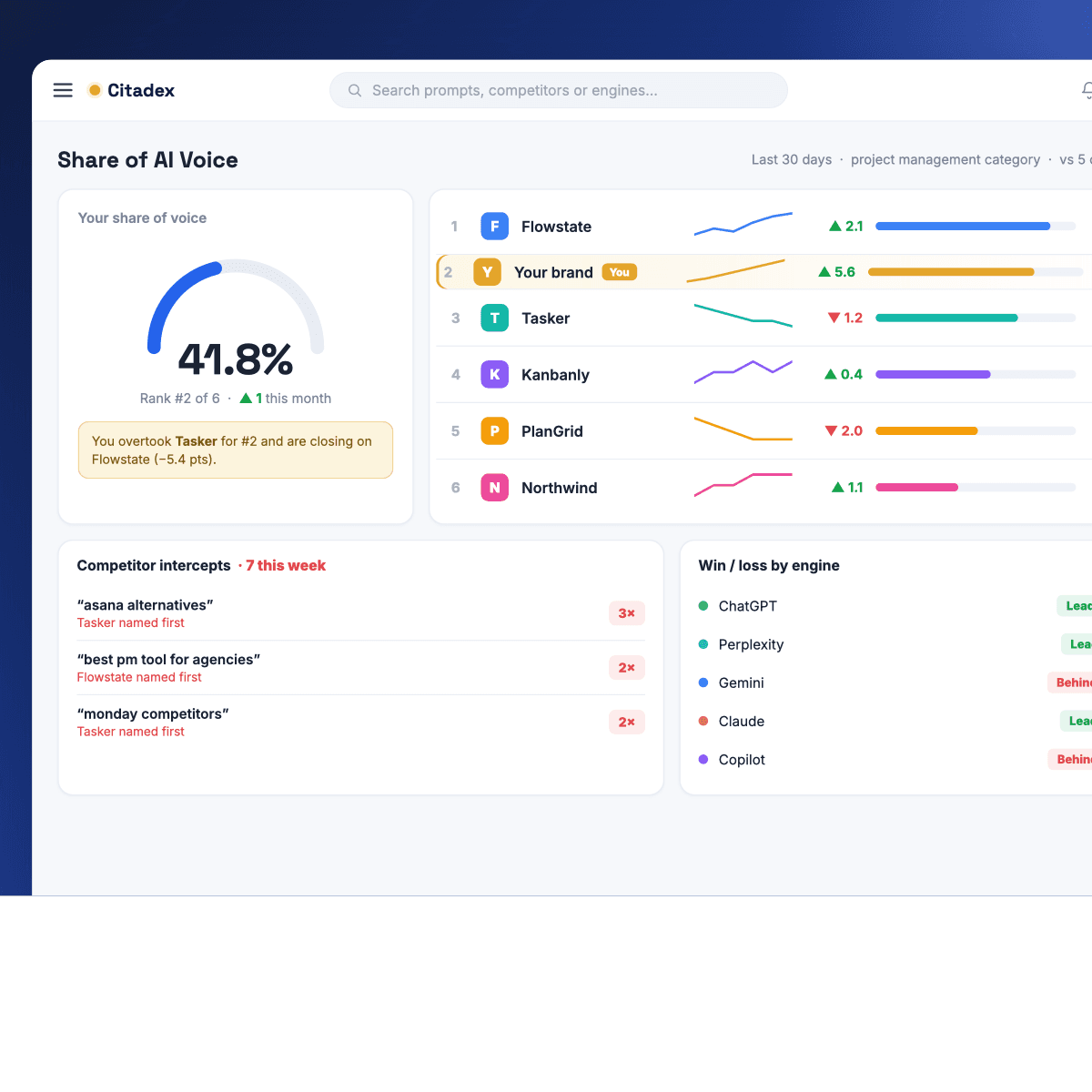Select the Claude engine row

pos(895,721)
